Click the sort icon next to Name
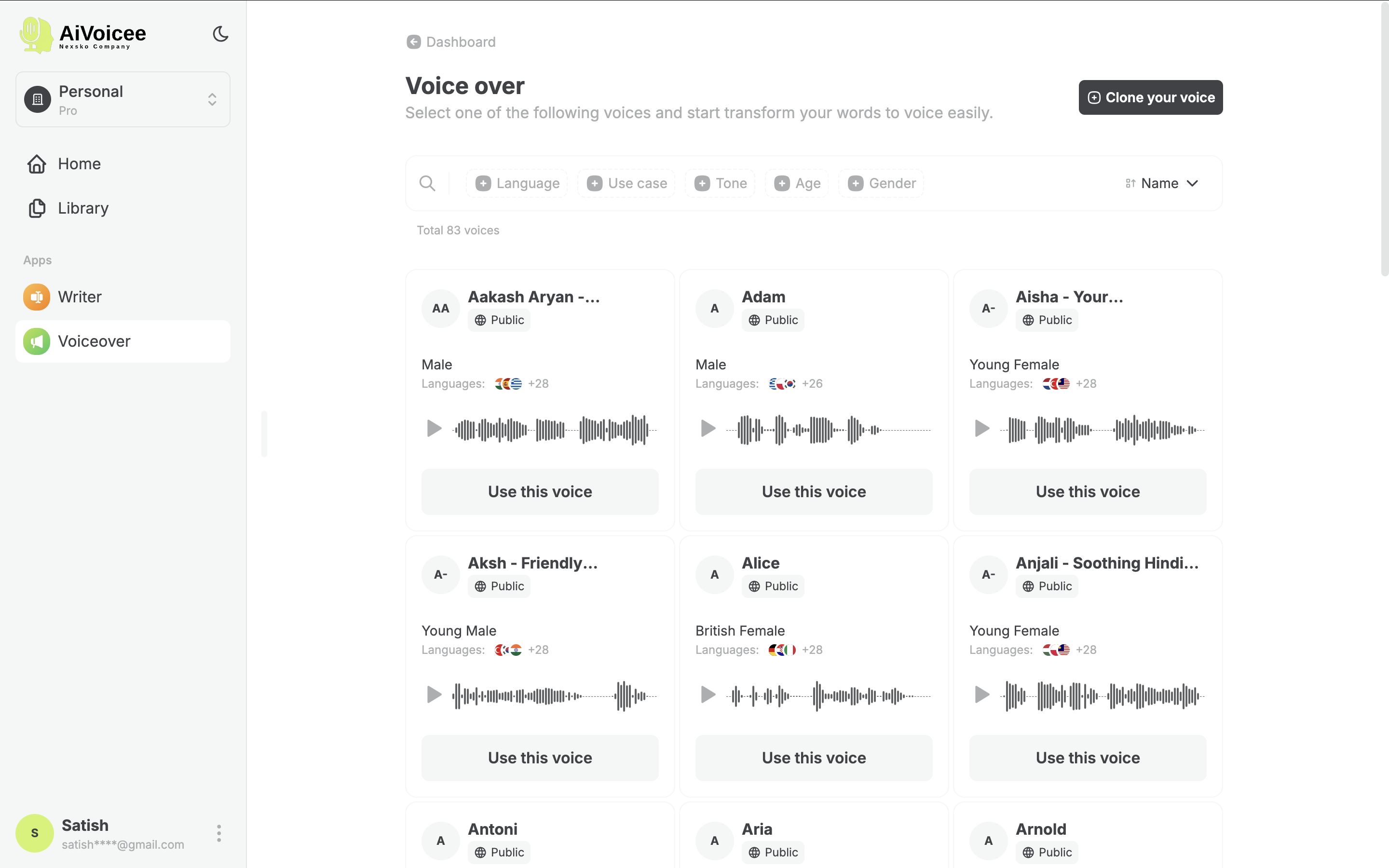Image resolution: width=1389 pixels, height=868 pixels. point(1130,183)
